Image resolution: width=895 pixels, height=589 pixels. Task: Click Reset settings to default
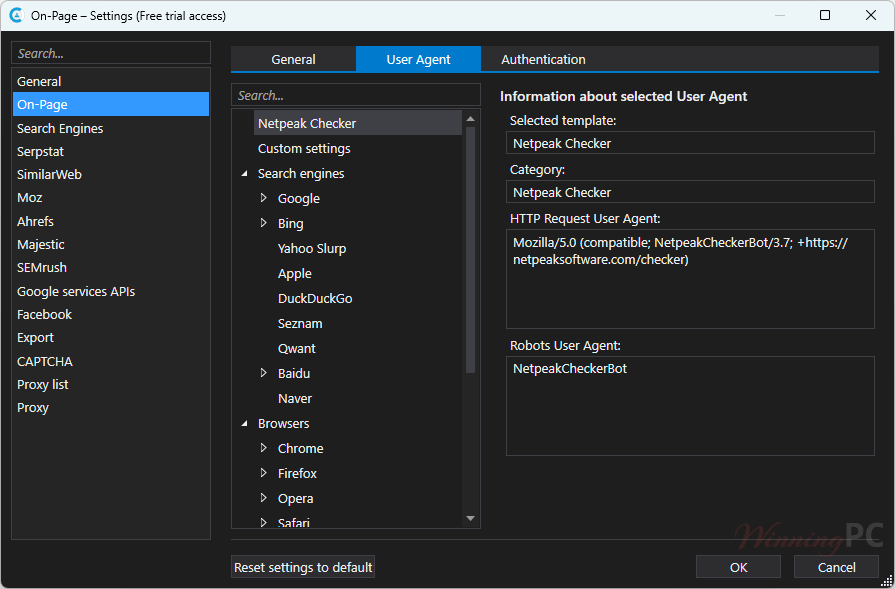point(303,567)
